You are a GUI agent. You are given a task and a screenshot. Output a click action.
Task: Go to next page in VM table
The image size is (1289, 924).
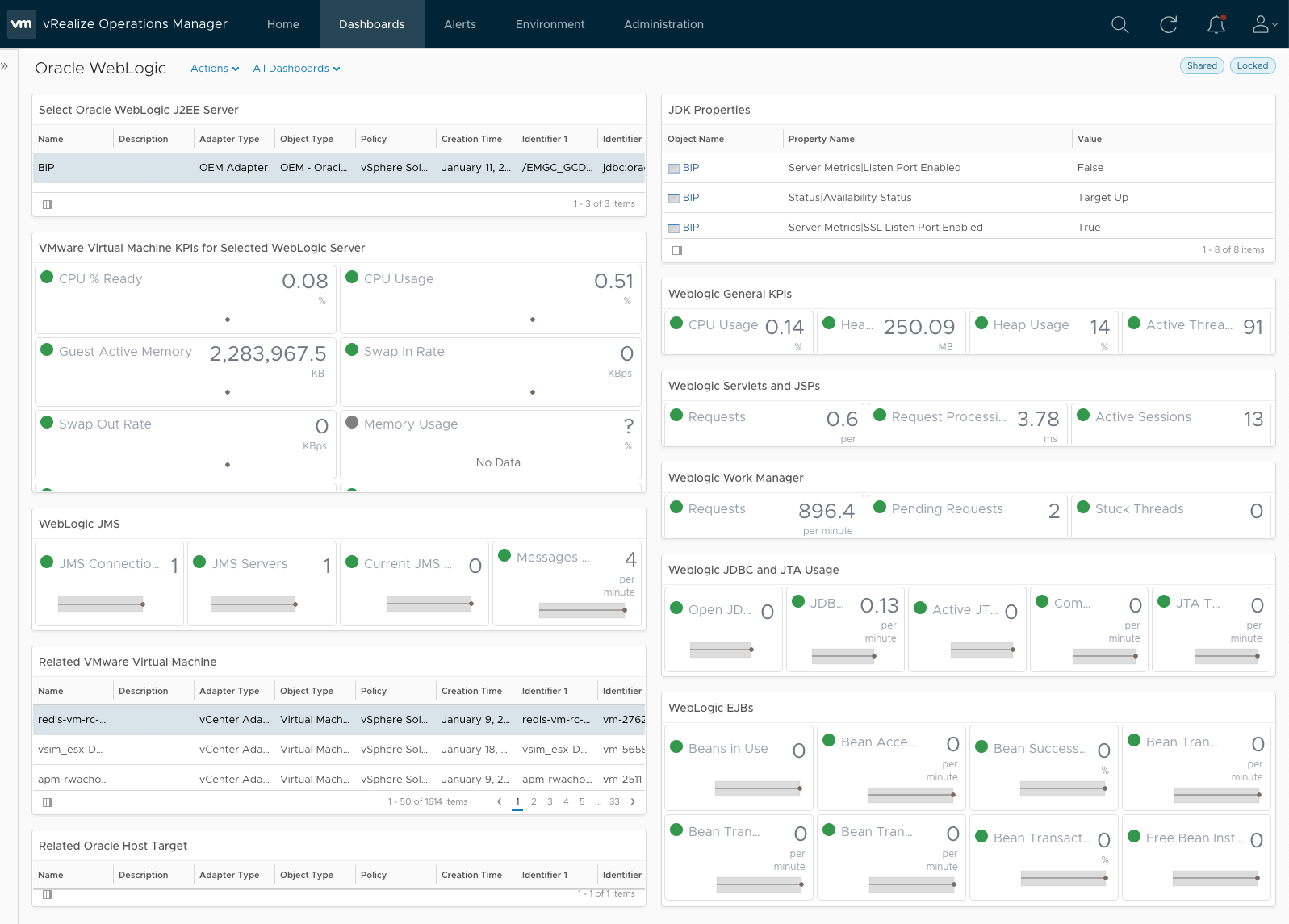(633, 801)
